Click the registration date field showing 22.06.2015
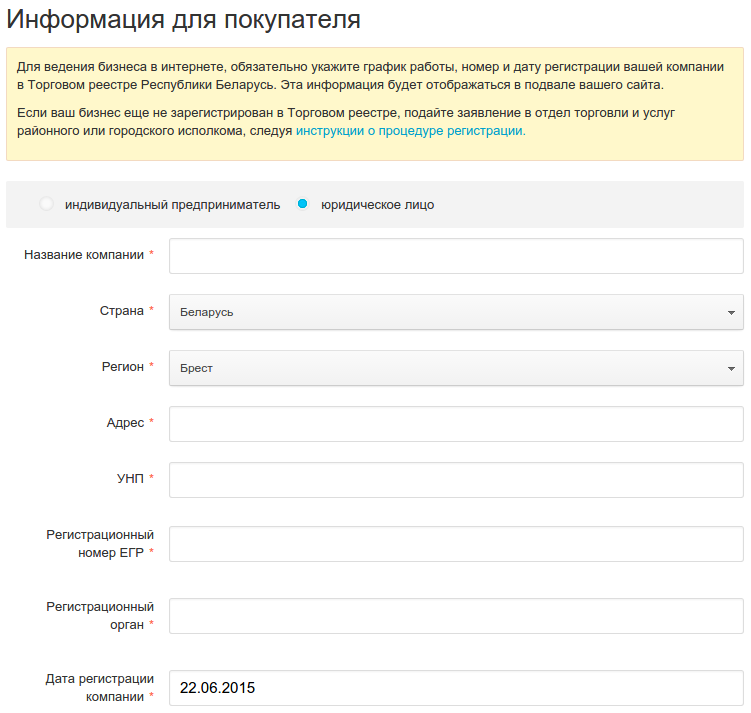 [456, 688]
